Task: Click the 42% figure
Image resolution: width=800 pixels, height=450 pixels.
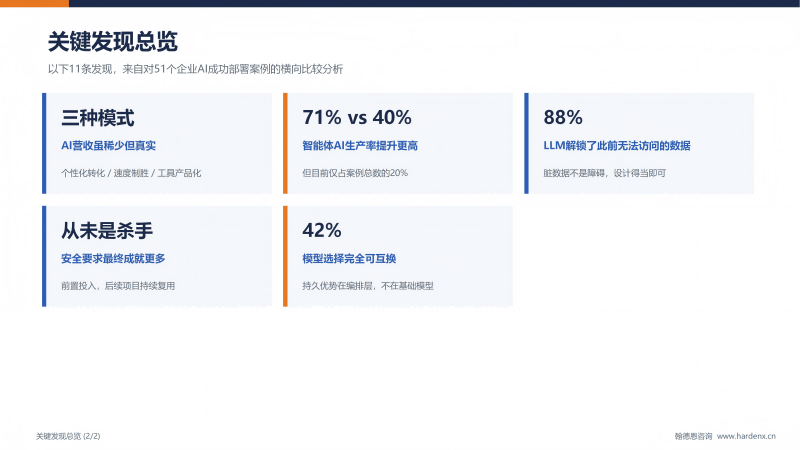Action: [x=321, y=230]
